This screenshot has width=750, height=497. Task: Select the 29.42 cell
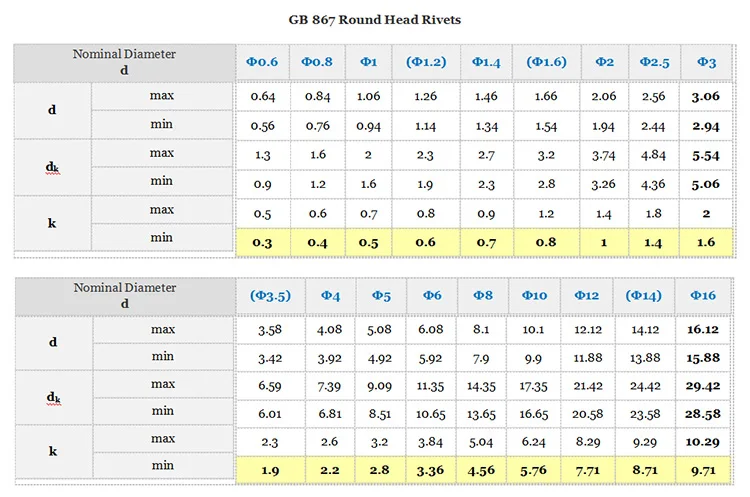point(703,385)
